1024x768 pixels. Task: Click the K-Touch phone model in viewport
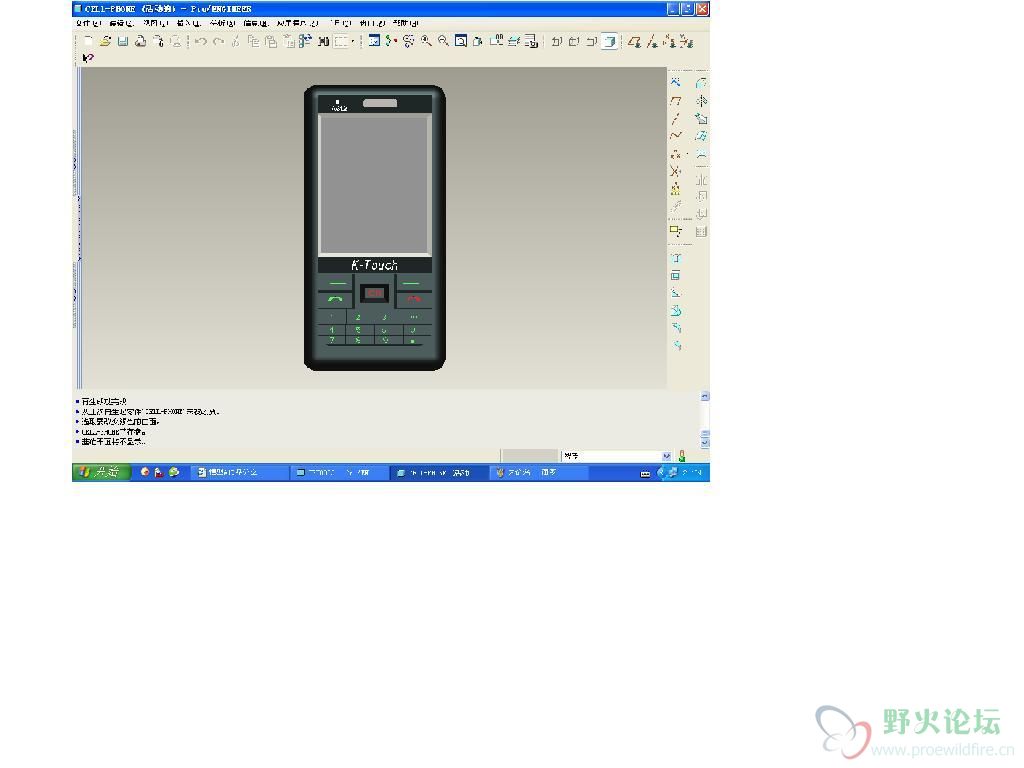375,227
